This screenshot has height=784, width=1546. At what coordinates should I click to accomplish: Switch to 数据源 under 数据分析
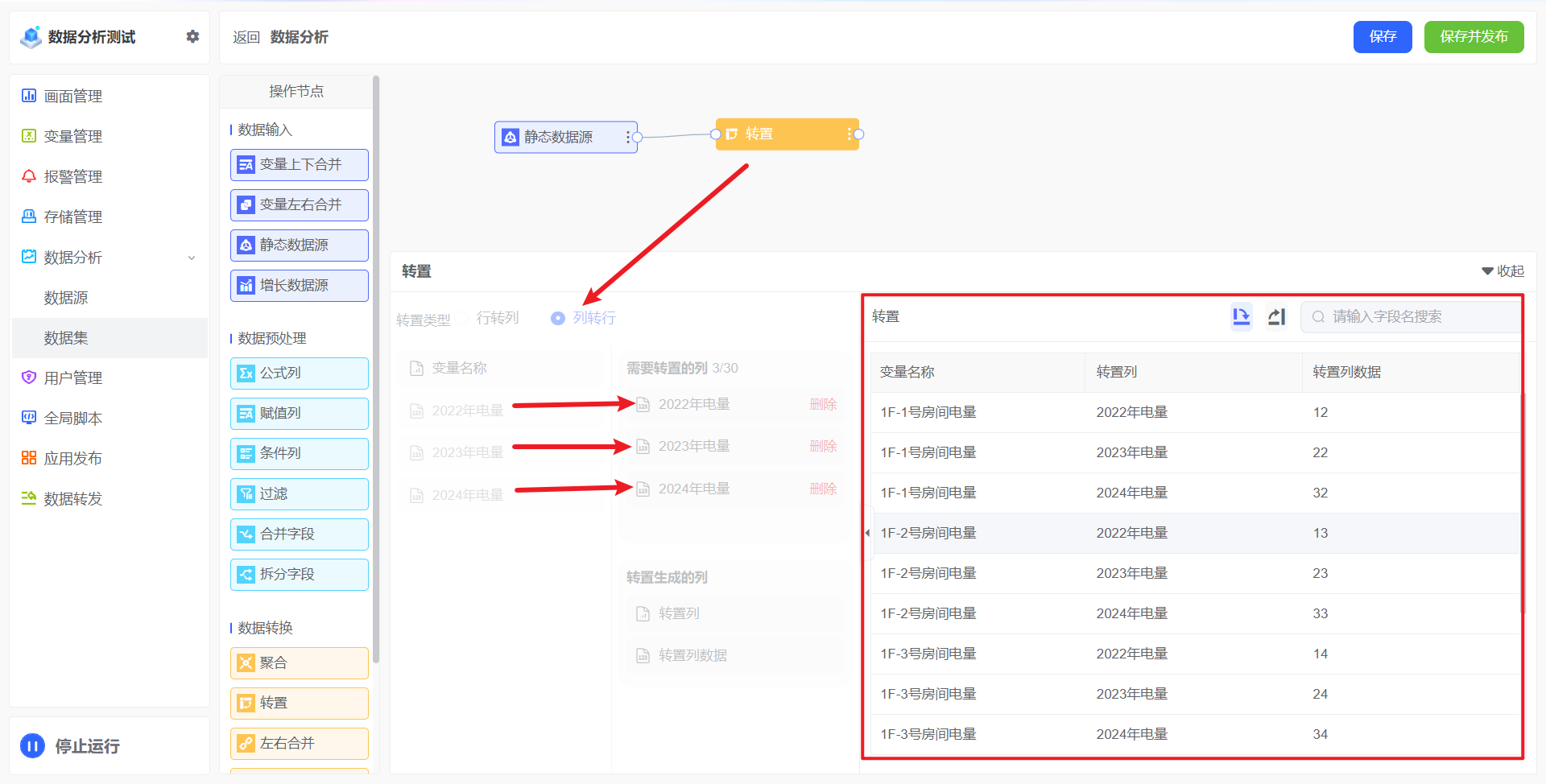click(x=65, y=297)
